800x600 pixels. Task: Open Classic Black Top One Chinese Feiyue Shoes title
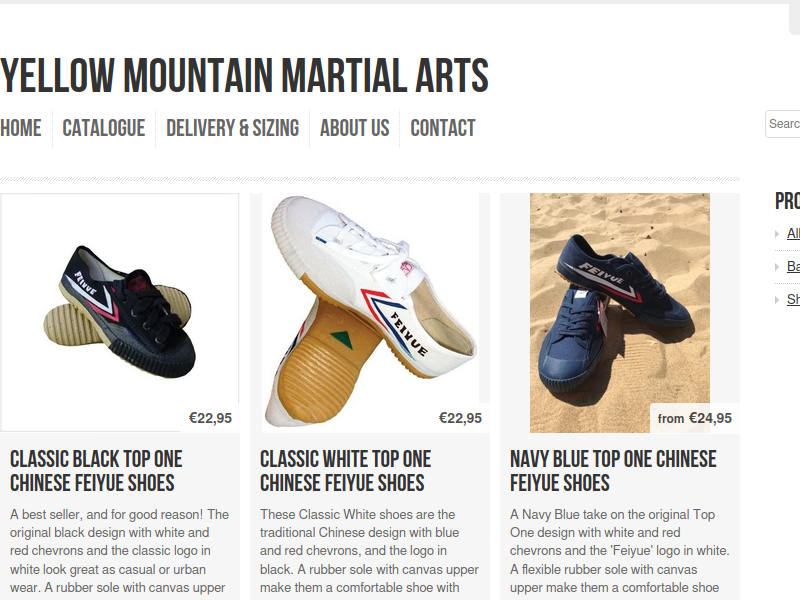click(96, 471)
